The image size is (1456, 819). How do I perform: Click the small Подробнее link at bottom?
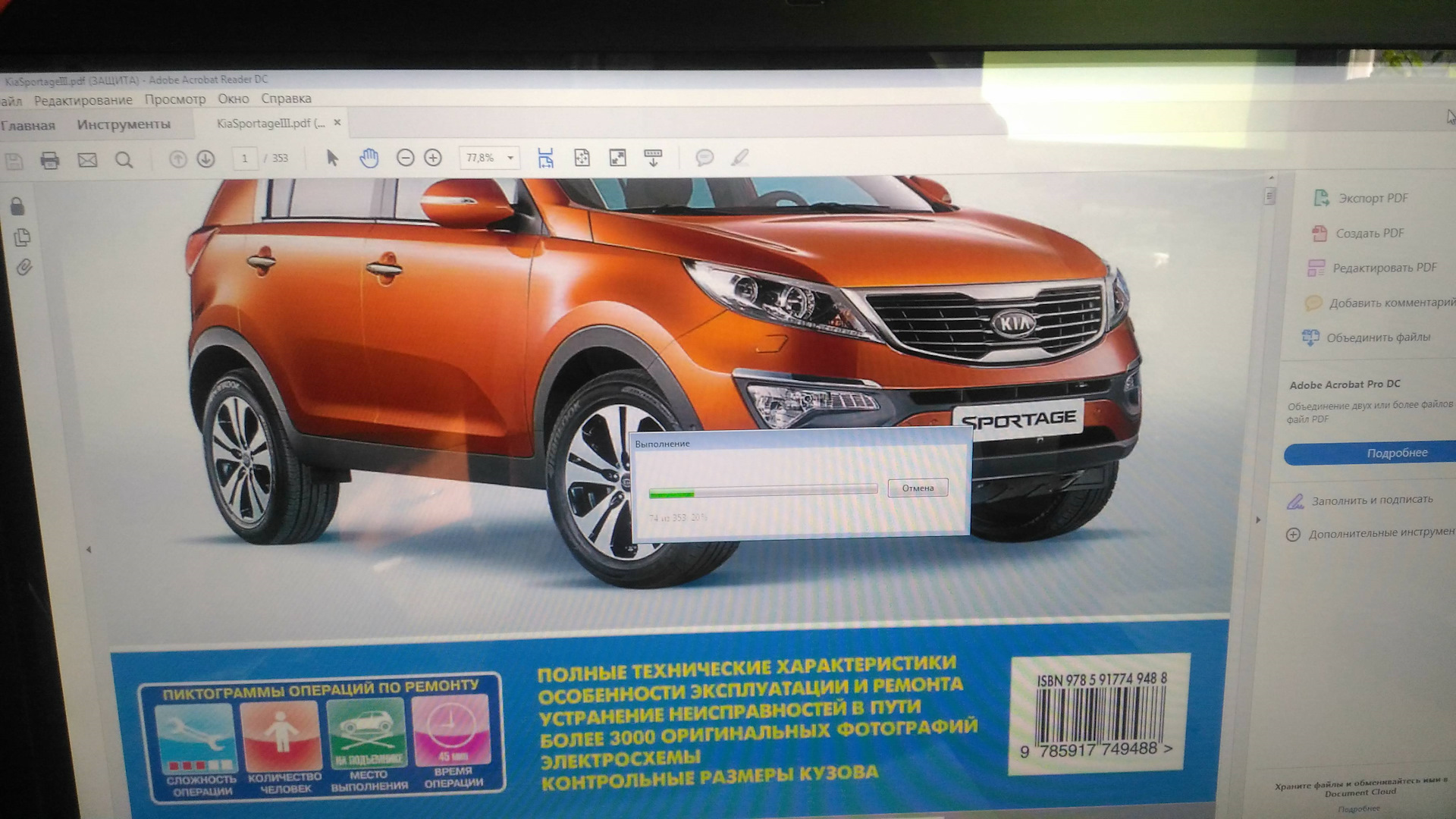tap(1358, 809)
